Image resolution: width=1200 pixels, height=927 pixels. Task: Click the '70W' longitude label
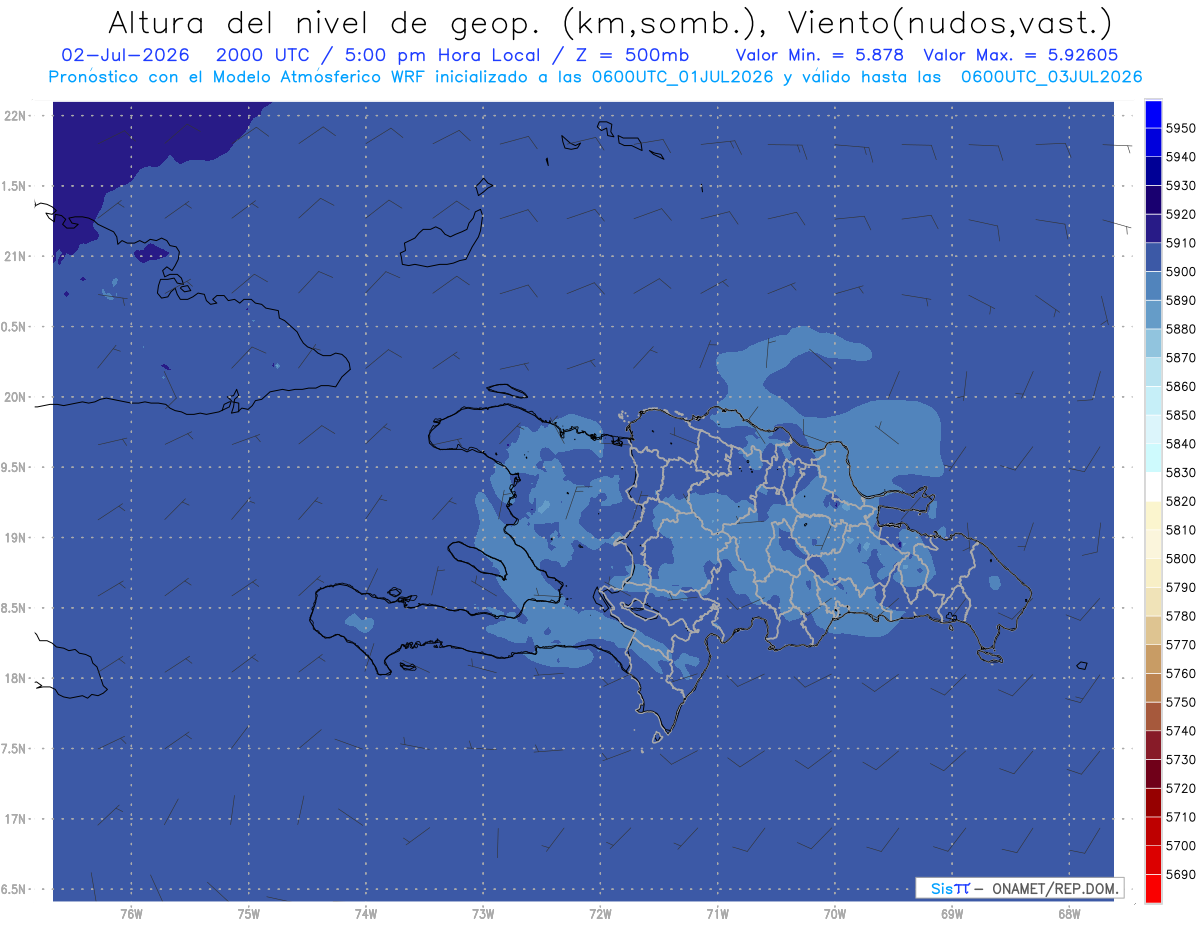pos(835,913)
